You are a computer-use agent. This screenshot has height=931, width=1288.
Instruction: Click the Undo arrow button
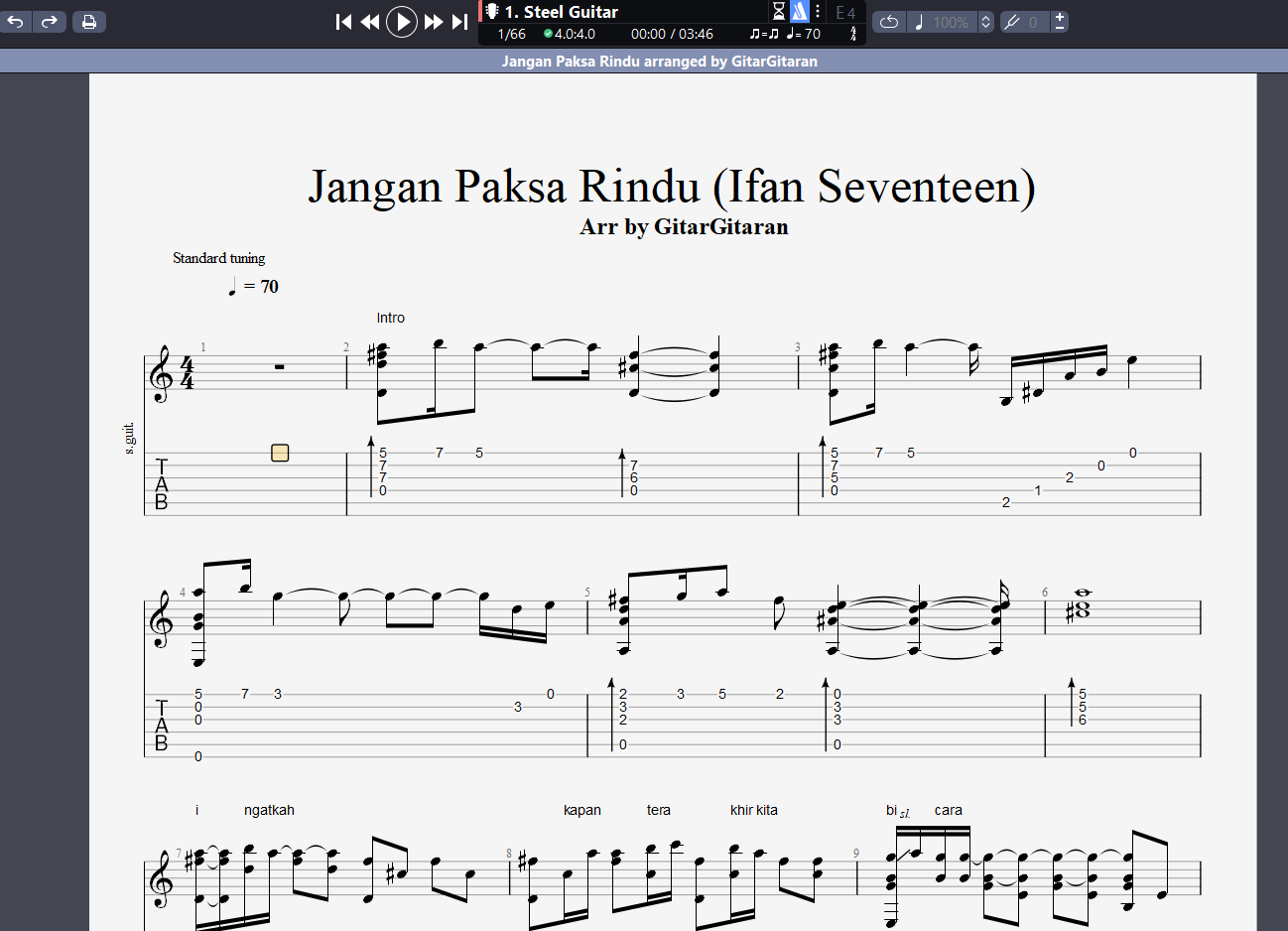point(17,21)
